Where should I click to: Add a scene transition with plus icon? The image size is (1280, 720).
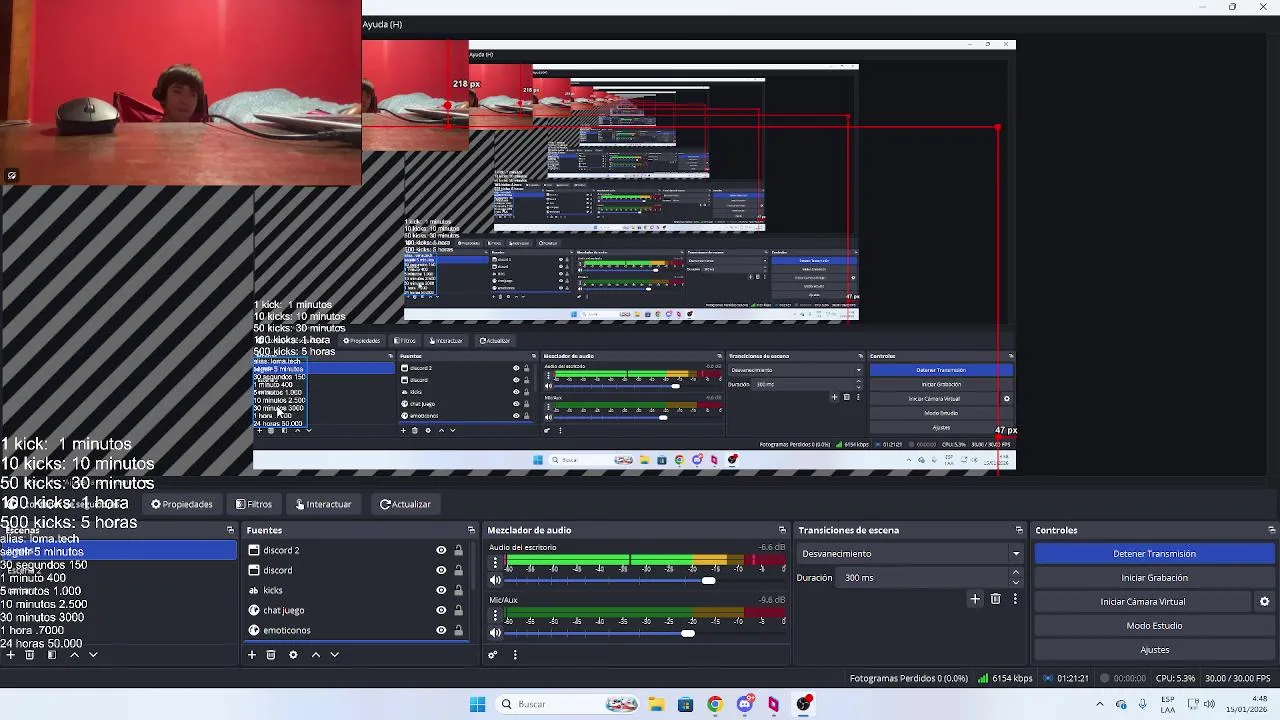click(x=975, y=599)
